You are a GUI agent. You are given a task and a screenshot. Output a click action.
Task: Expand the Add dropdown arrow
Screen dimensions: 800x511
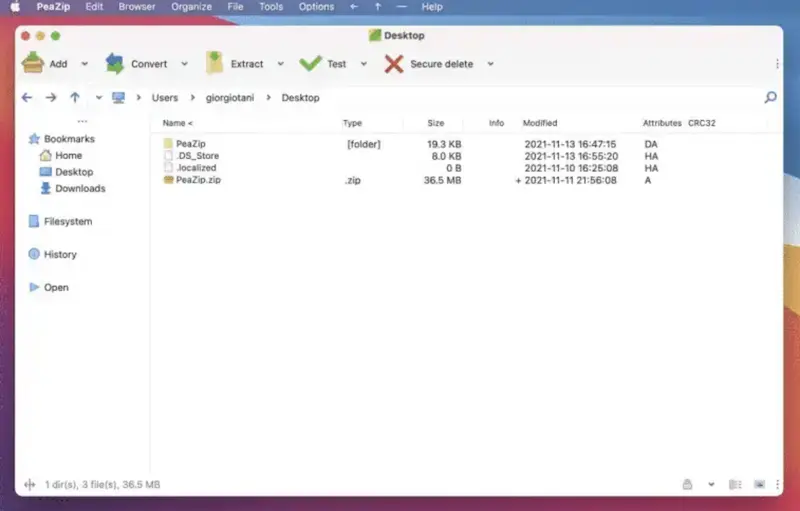point(85,64)
